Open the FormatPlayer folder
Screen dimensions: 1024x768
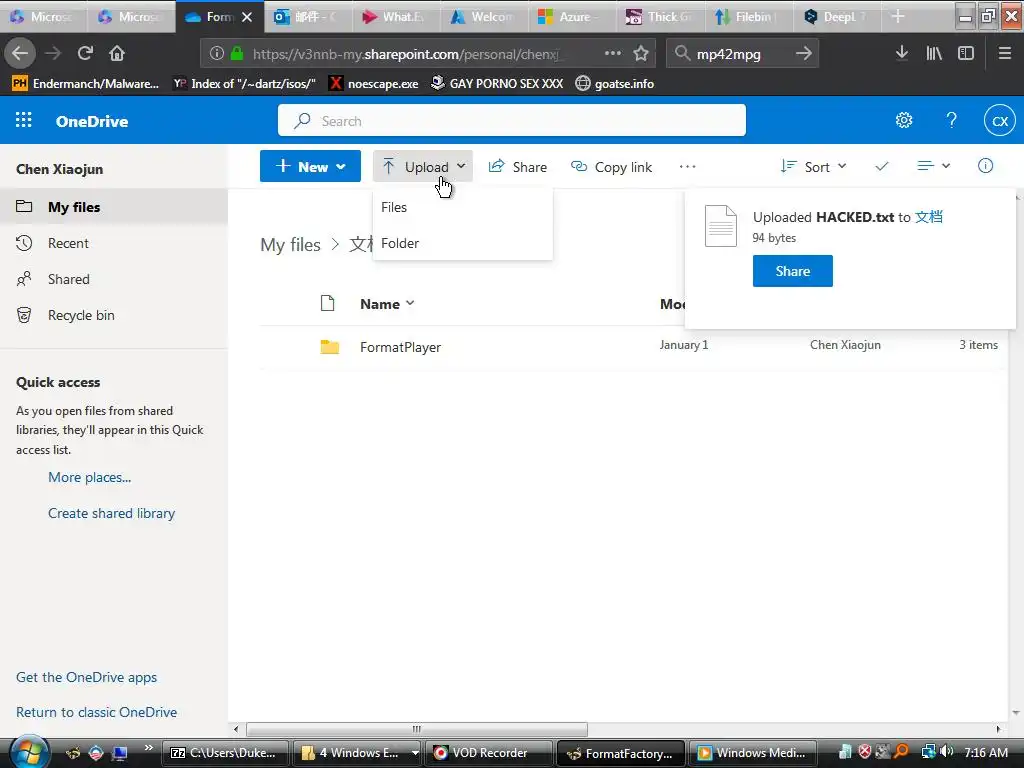click(x=400, y=347)
